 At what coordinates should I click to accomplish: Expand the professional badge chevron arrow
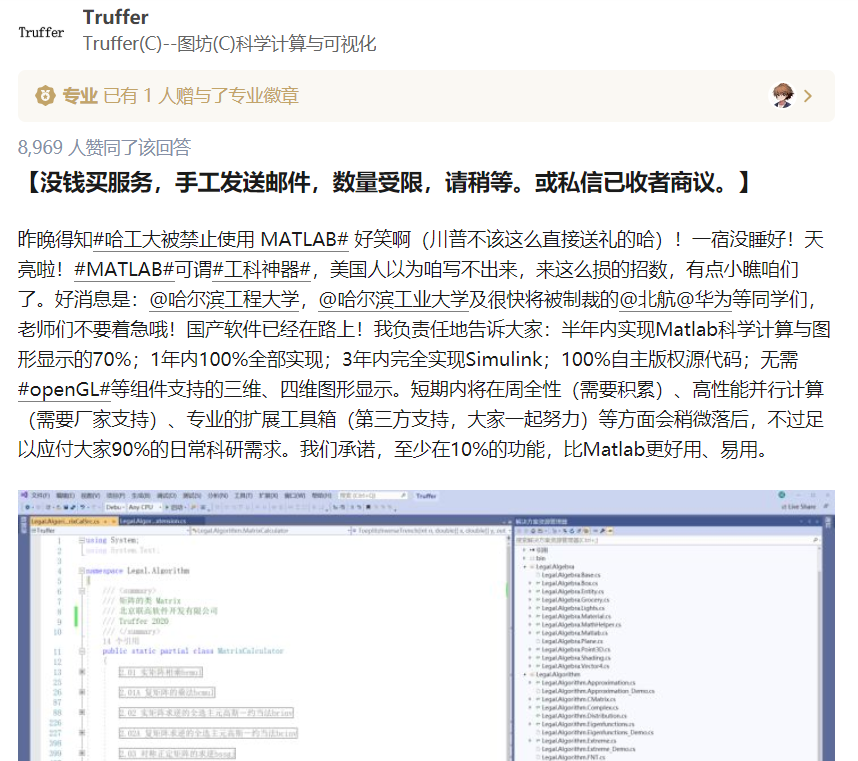[808, 96]
